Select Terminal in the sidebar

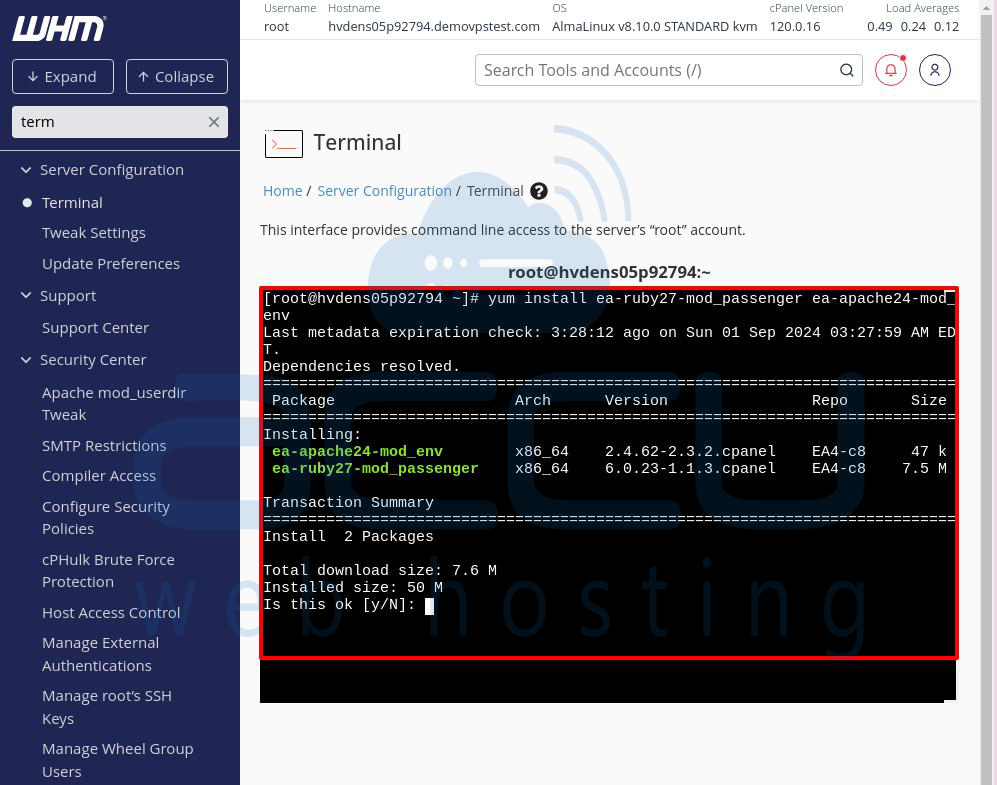[72, 203]
